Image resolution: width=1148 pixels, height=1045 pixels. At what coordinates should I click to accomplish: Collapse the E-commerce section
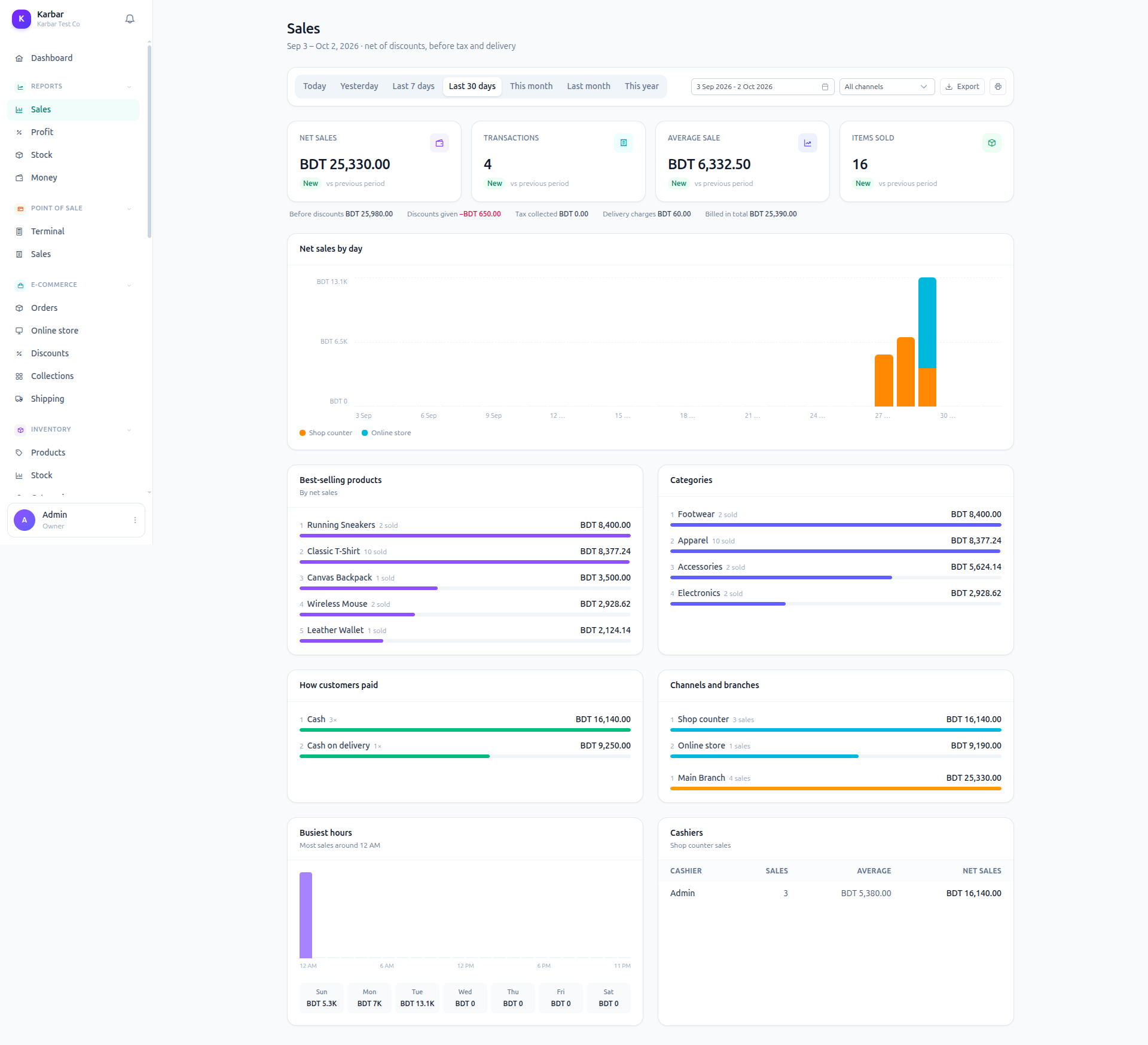click(129, 285)
